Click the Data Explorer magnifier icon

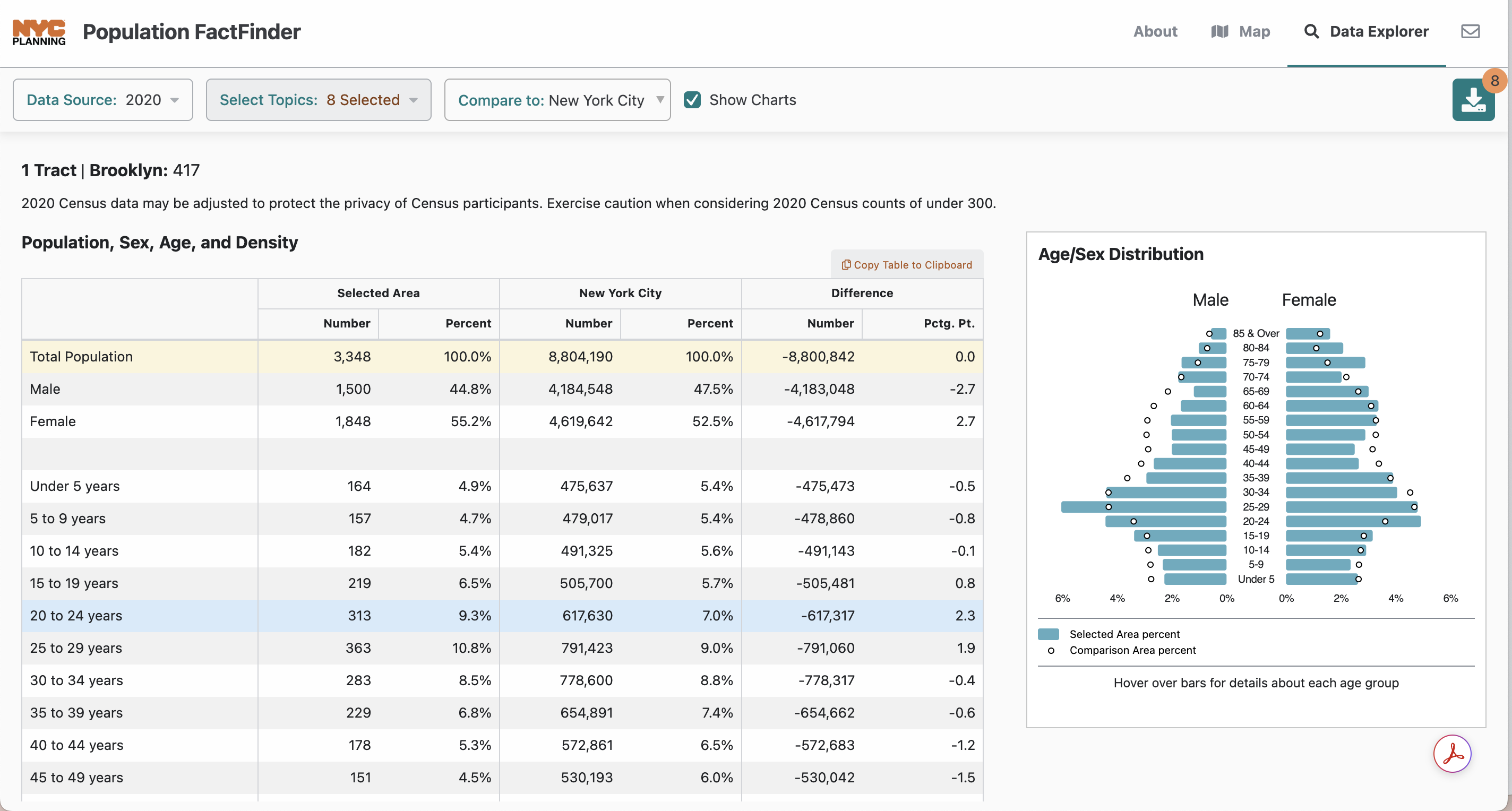(x=1311, y=32)
